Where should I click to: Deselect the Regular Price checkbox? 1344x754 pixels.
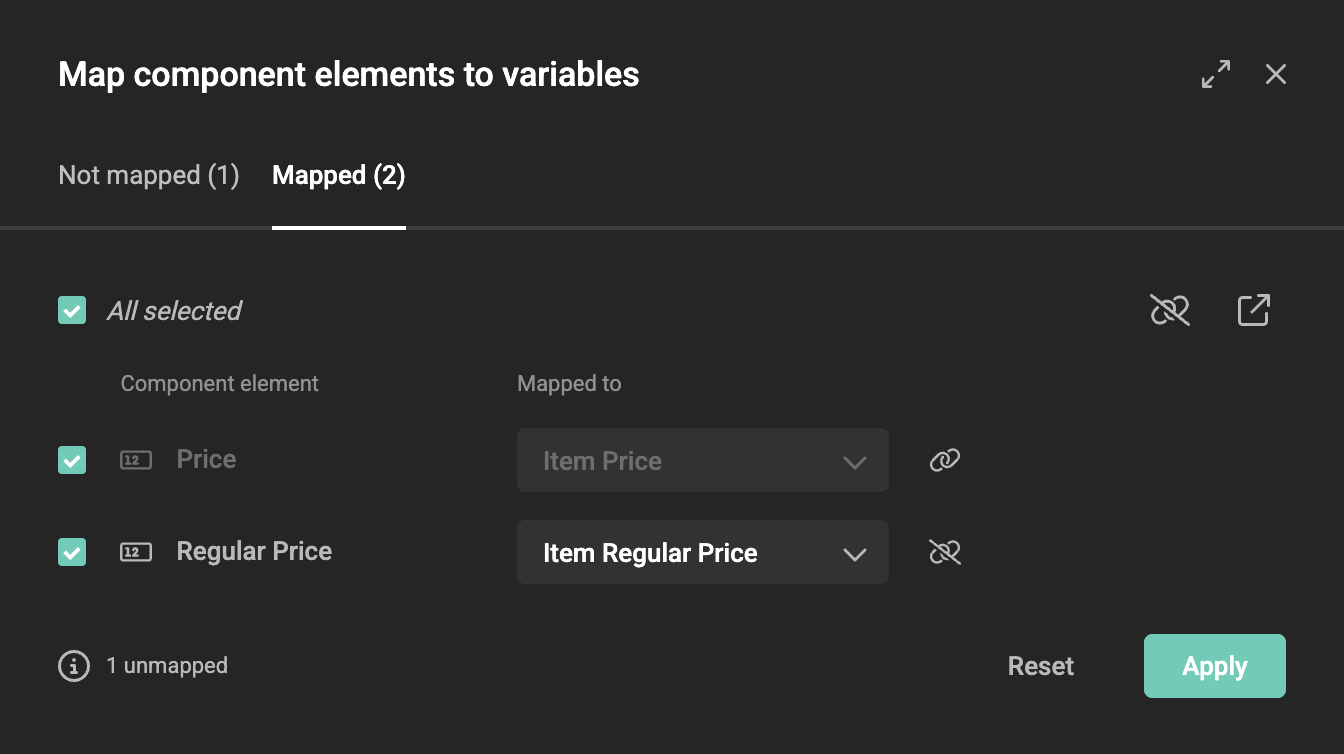point(71,552)
